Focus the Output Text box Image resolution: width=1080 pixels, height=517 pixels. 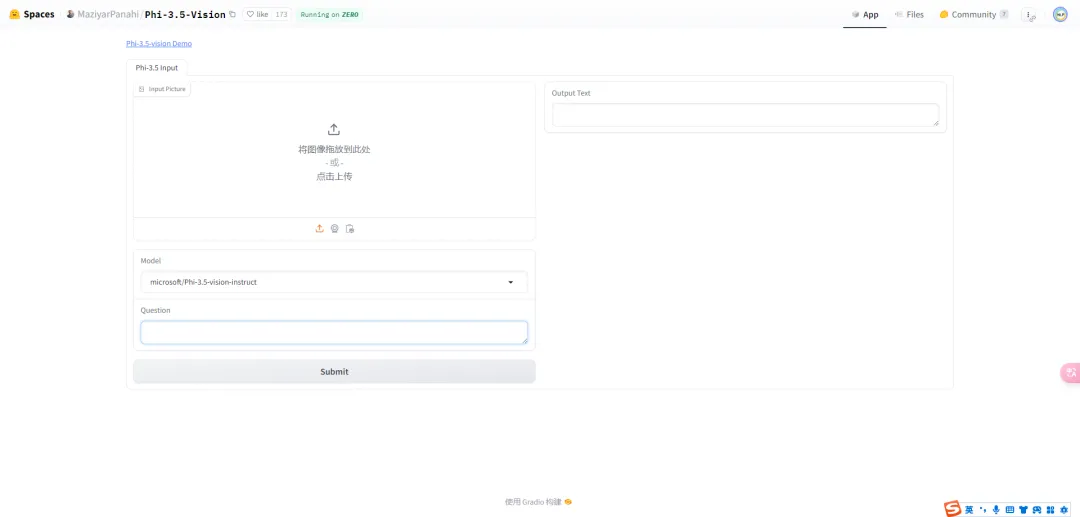(x=745, y=115)
